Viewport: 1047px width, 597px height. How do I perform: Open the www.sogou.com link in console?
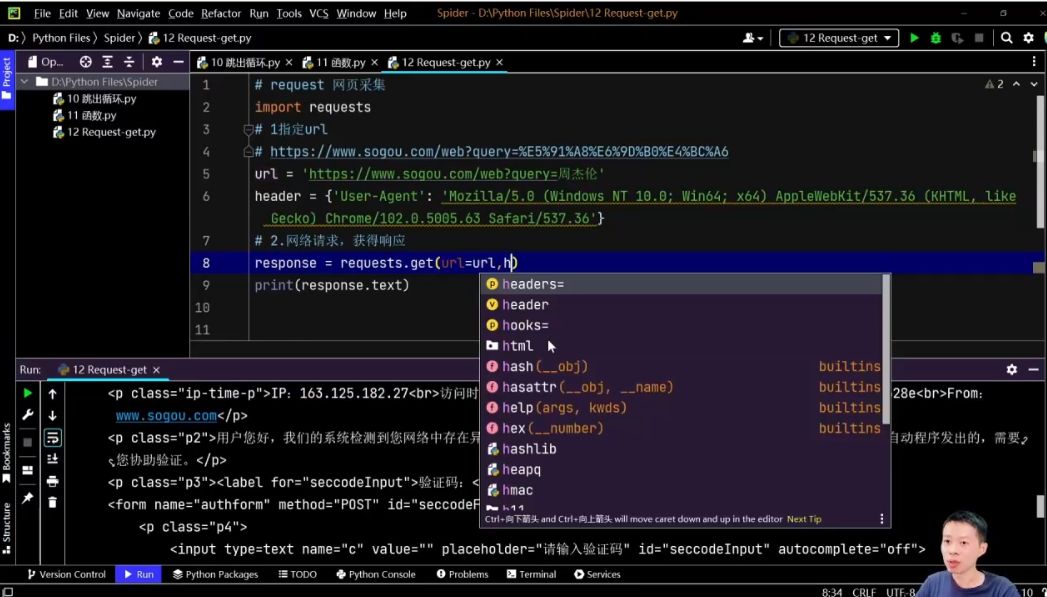click(166, 416)
